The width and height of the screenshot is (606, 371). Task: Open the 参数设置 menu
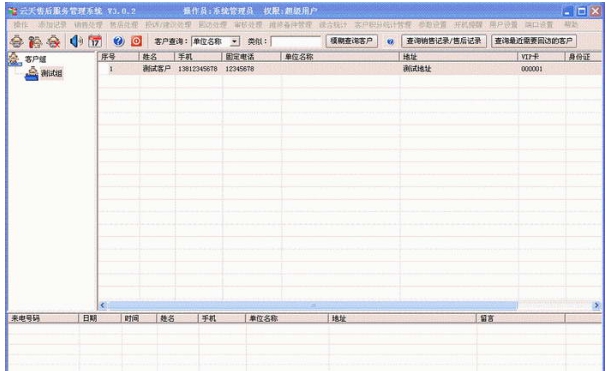coord(432,25)
